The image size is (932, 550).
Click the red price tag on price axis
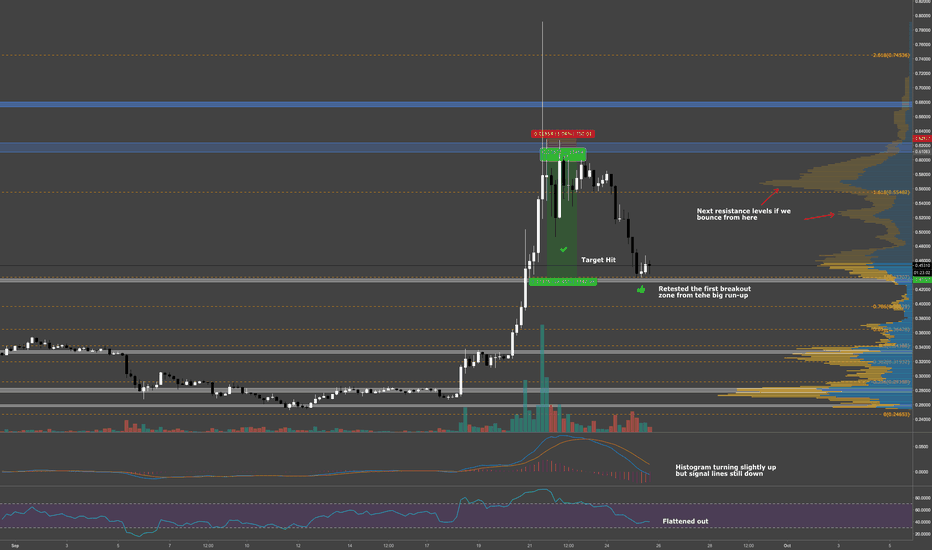click(x=922, y=139)
